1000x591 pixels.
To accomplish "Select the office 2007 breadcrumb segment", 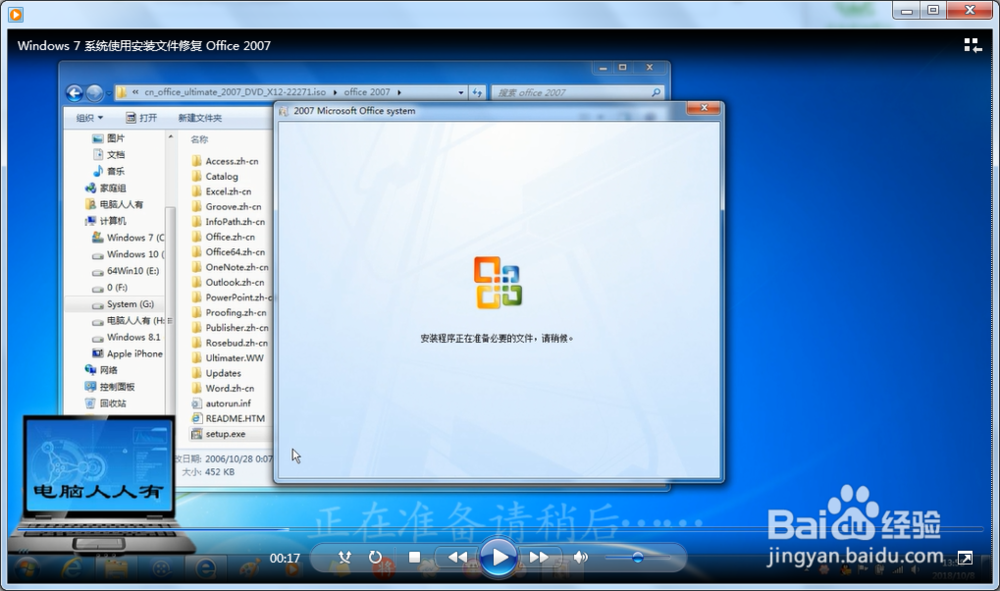I will point(367,92).
